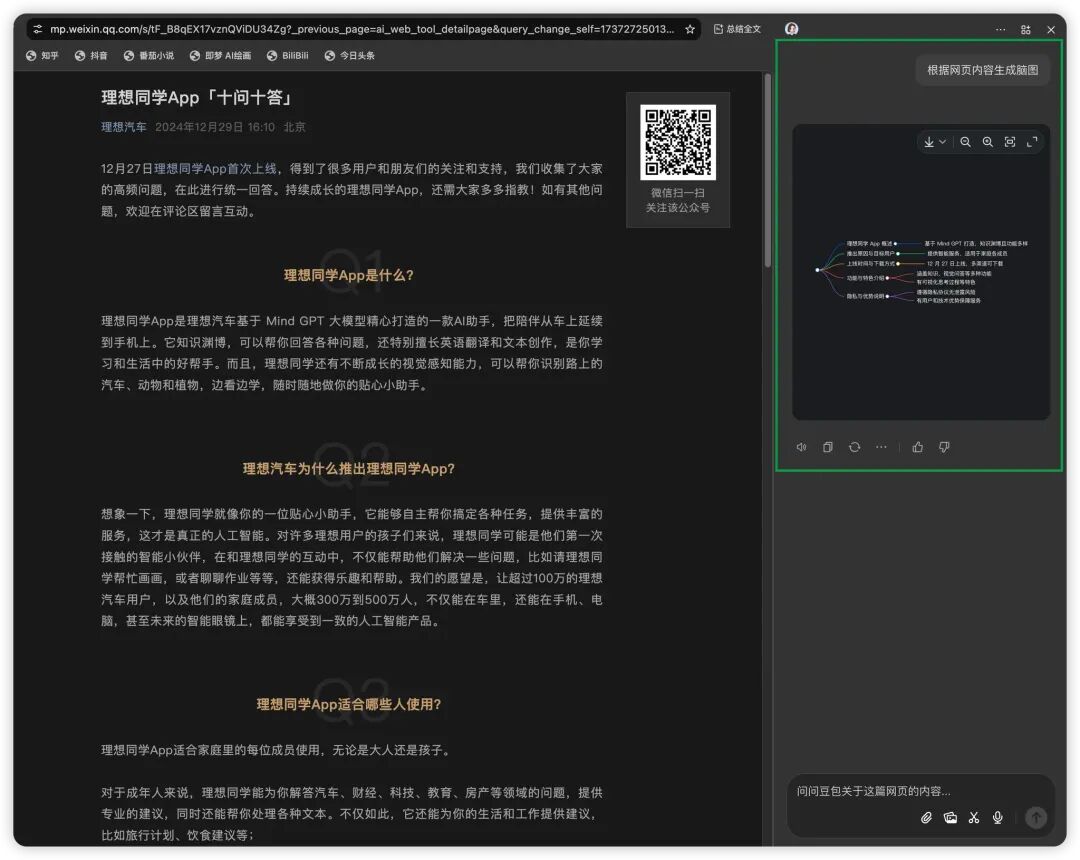Open the 抖音 bookmark

pos(91,56)
